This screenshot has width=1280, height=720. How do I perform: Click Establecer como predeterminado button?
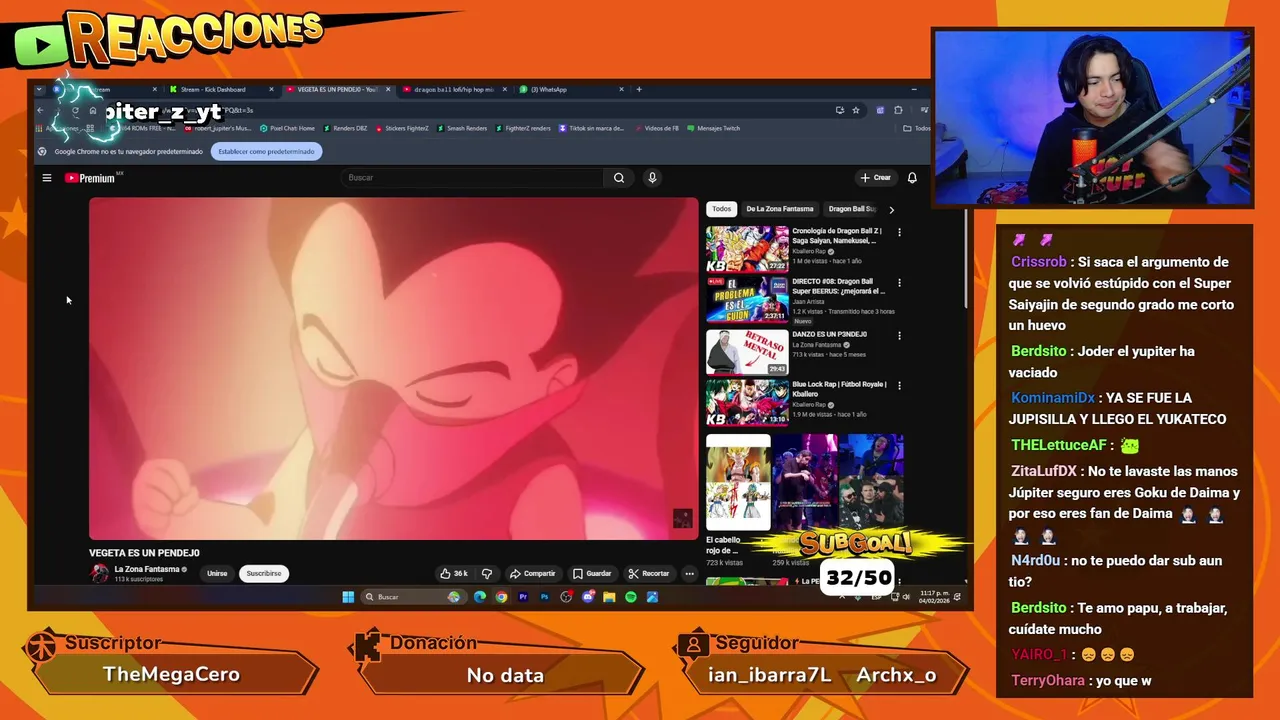pyautogui.click(x=266, y=151)
